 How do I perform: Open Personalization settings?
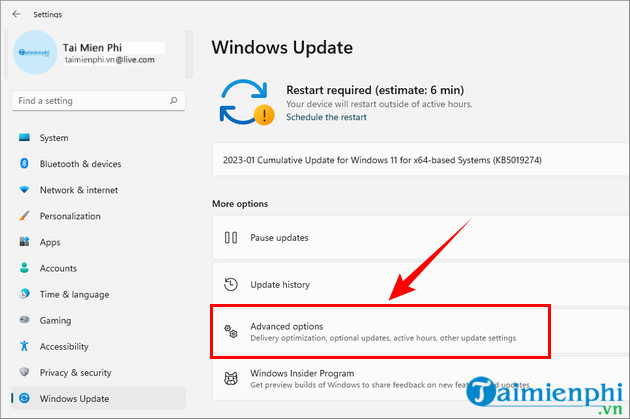[x=98, y=216]
